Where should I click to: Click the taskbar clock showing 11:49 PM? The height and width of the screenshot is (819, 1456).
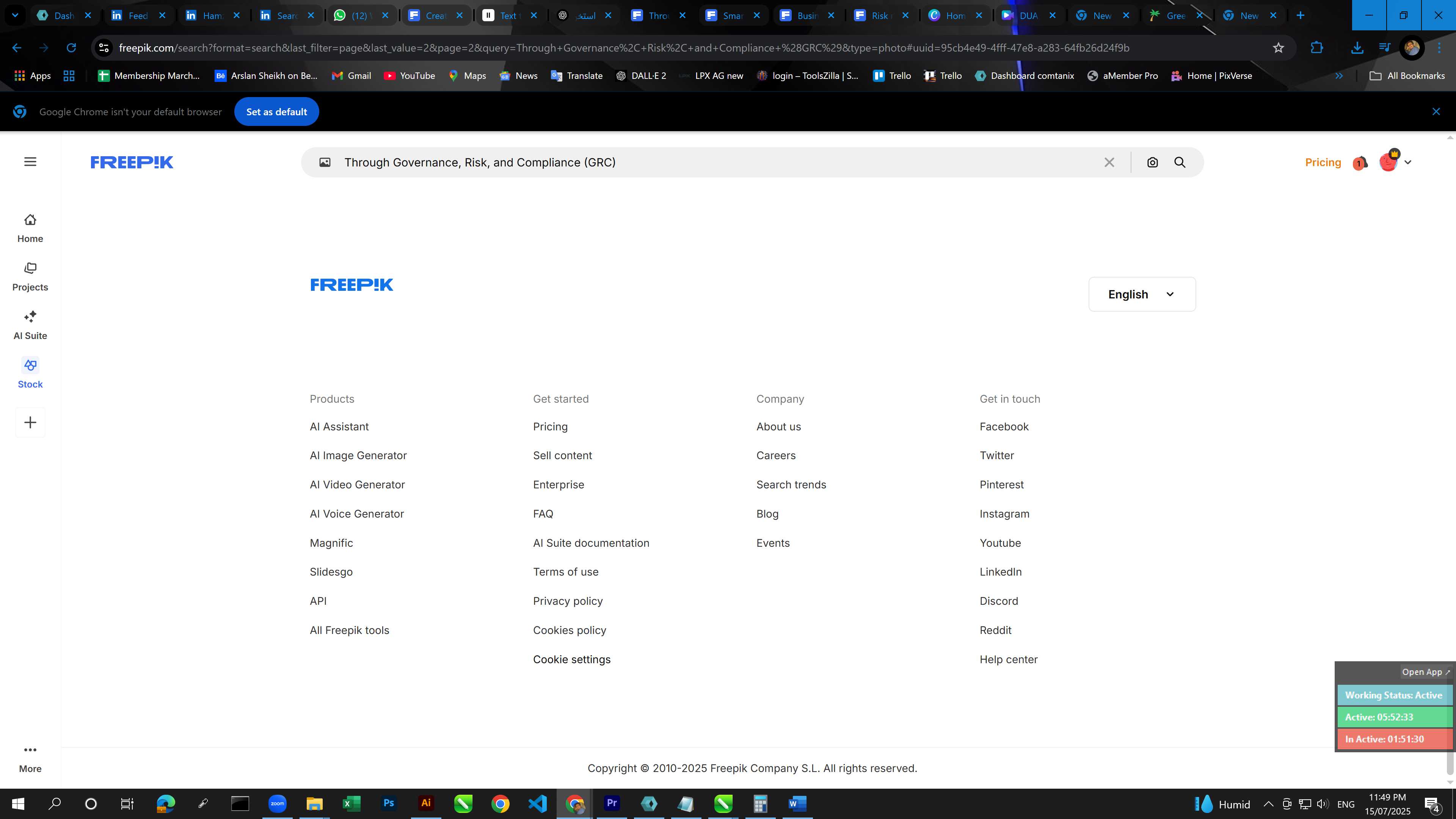(x=1388, y=804)
